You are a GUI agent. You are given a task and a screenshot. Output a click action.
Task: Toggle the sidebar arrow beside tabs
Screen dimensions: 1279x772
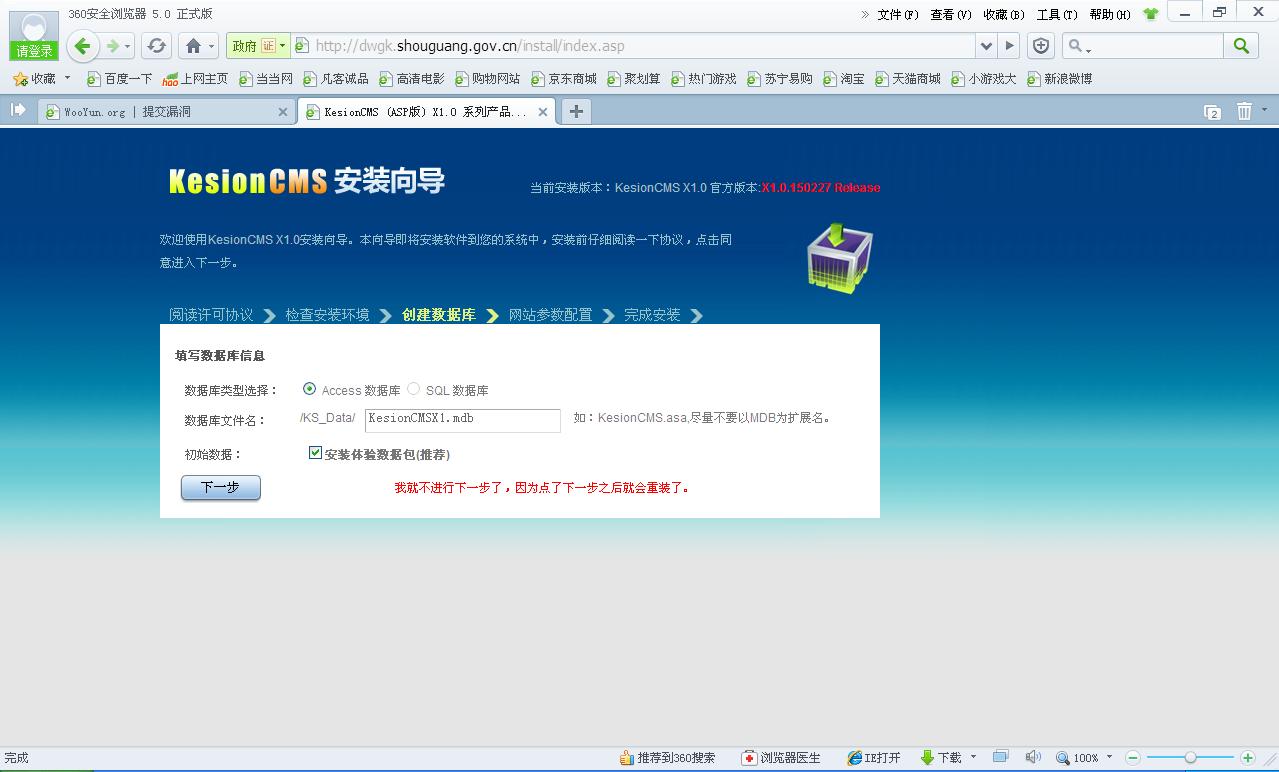pos(17,110)
